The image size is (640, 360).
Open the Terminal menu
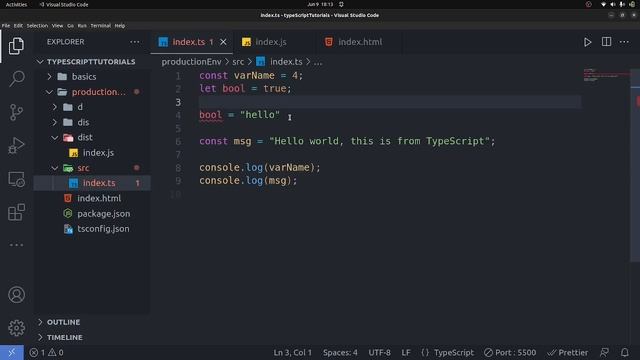click(100, 25)
